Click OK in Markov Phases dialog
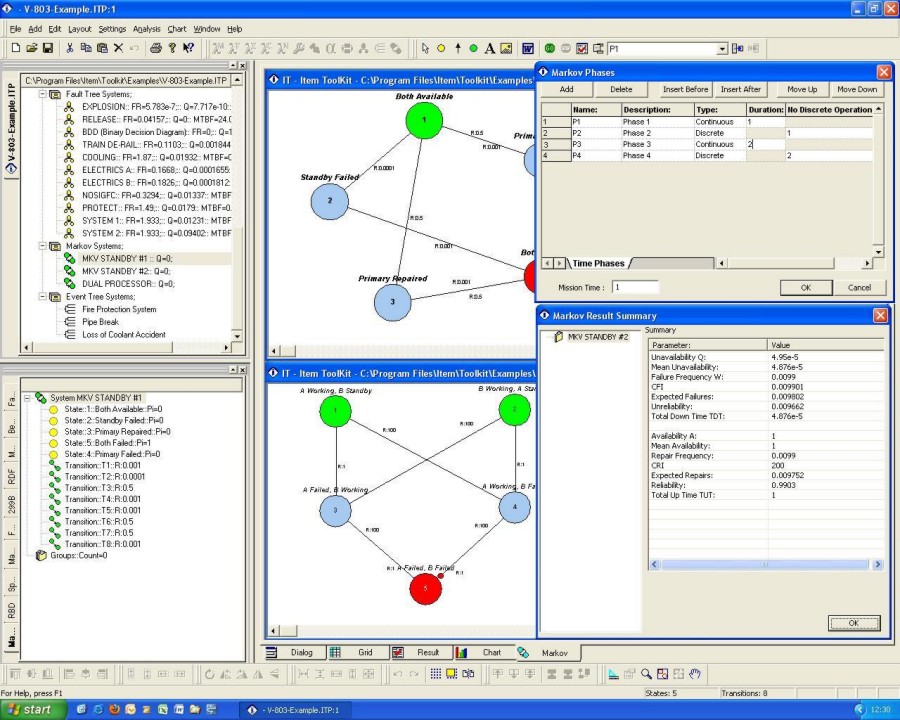 coord(806,288)
